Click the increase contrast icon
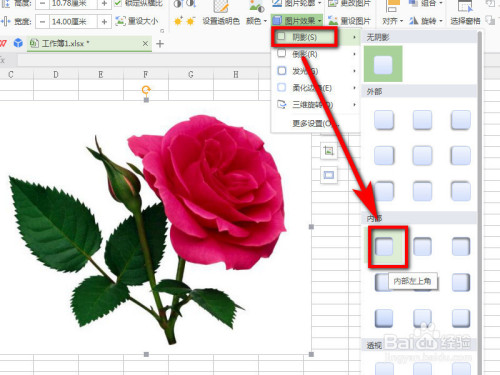 coord(178,4)
